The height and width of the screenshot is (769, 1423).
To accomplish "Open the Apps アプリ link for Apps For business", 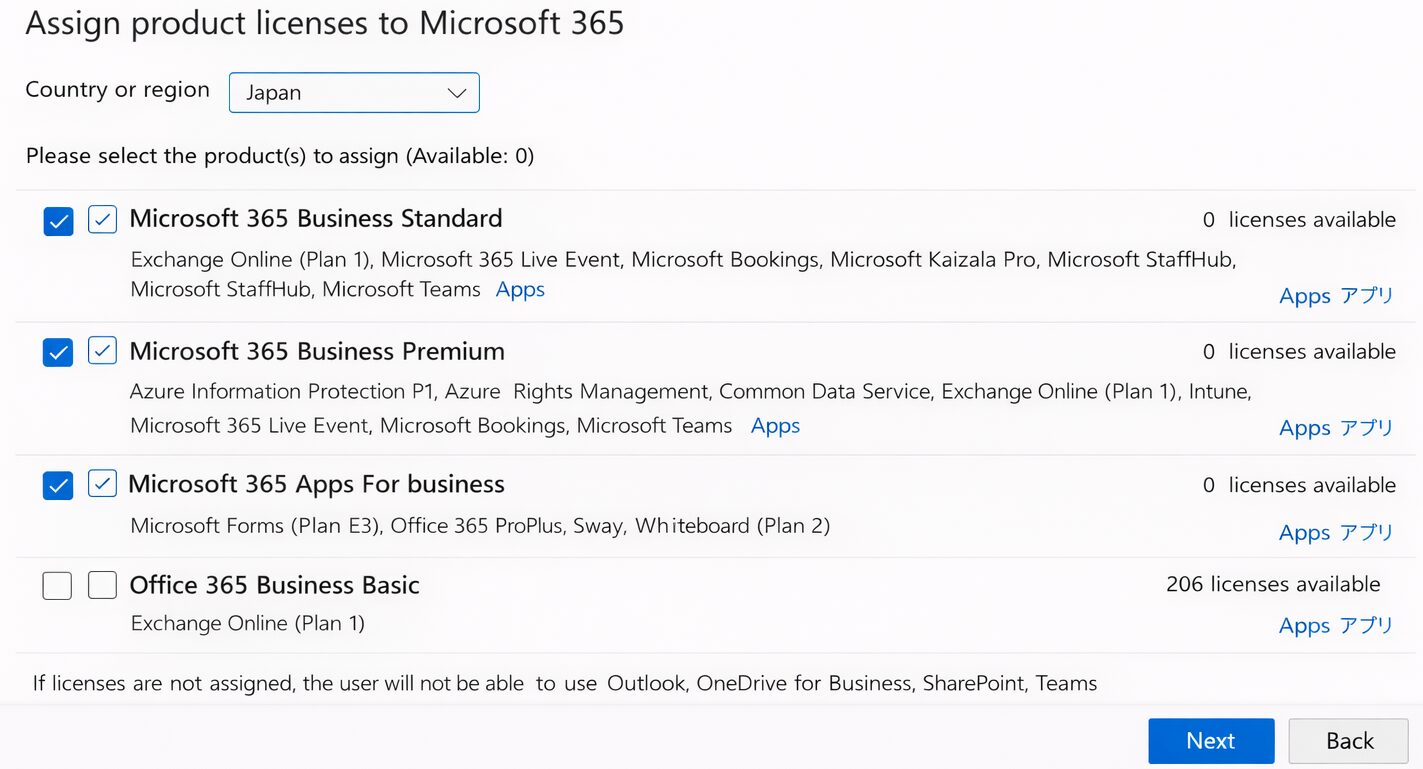I will [1335, 533].
